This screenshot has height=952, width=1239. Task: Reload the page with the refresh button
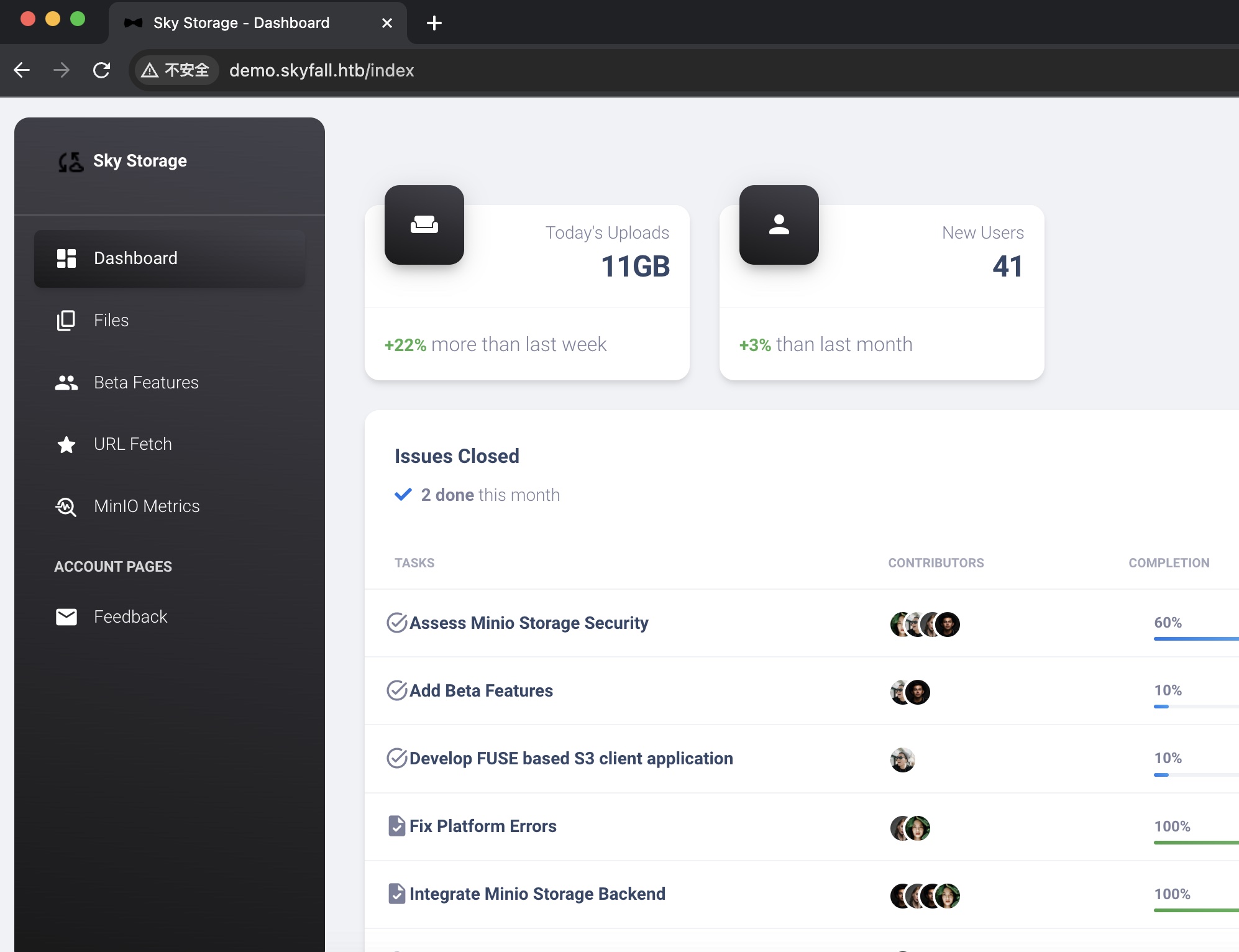point(101,70)
